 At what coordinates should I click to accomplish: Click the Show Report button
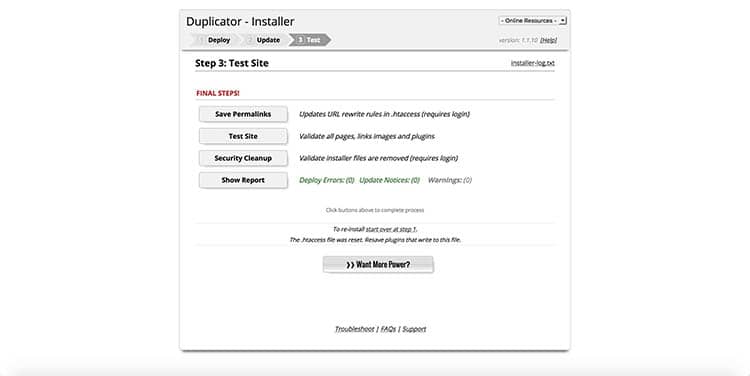coord(243,180)
